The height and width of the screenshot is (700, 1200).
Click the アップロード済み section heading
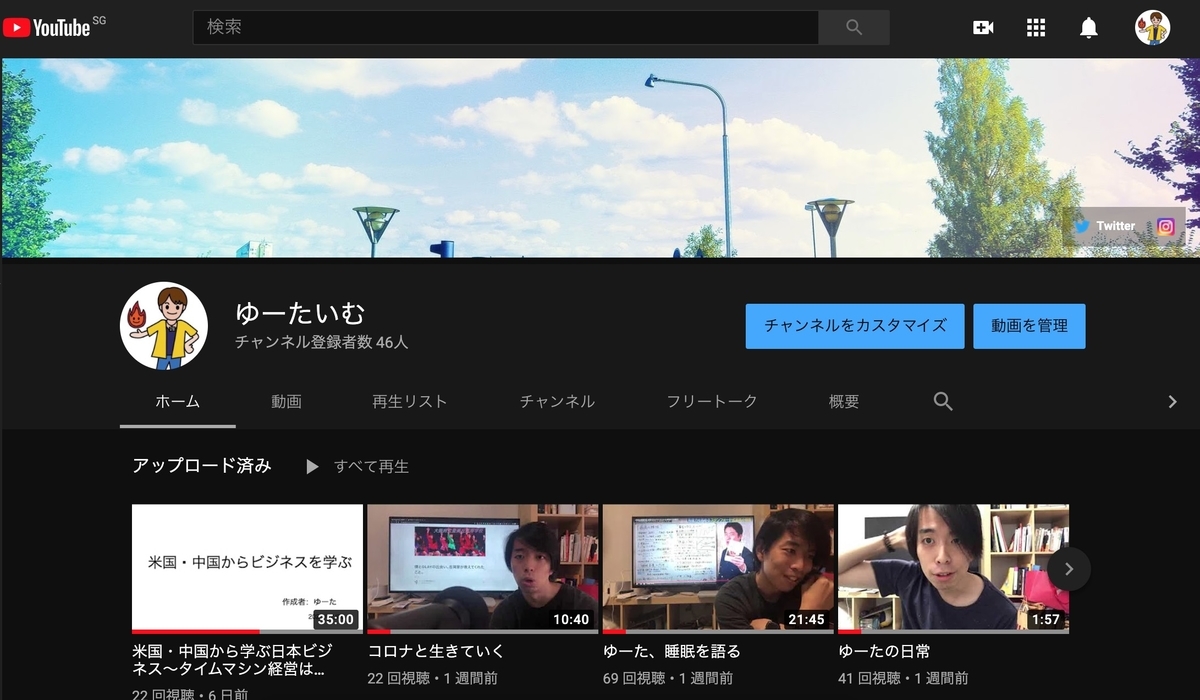[x=202, y=466]
